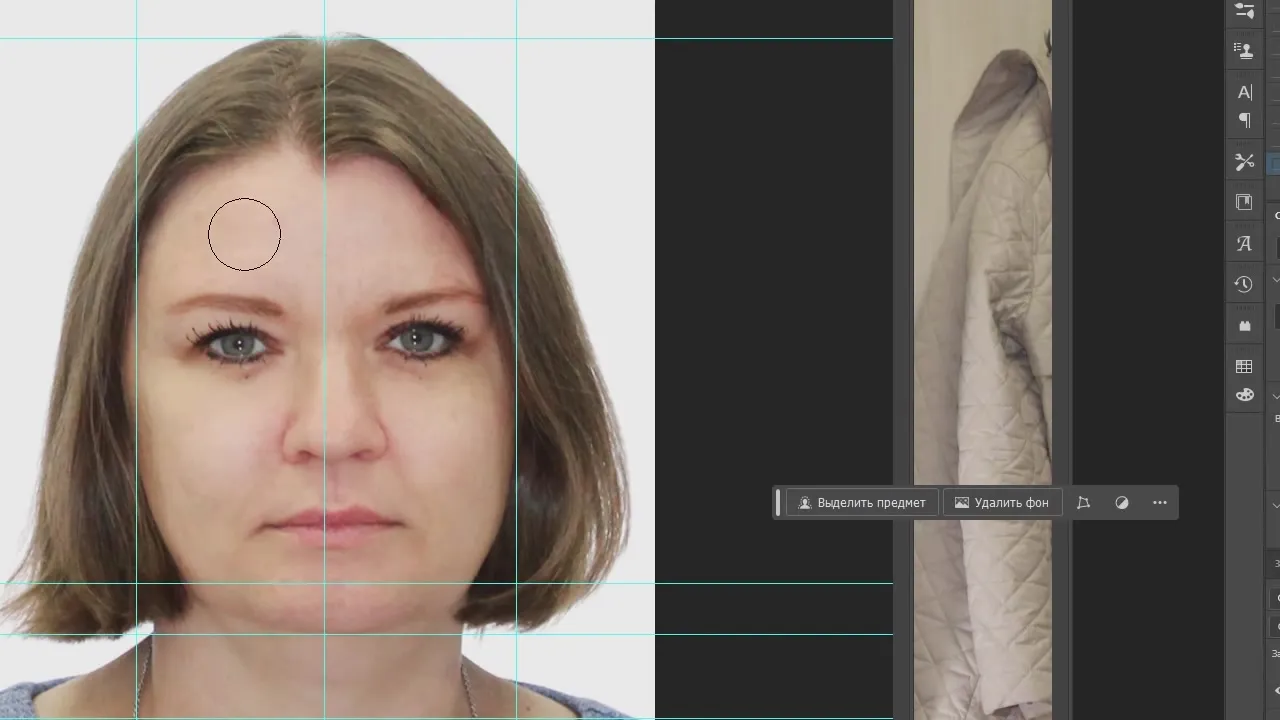Click the transform image icon in contextual bar

pyautogui.click(x=1083, y=503)
